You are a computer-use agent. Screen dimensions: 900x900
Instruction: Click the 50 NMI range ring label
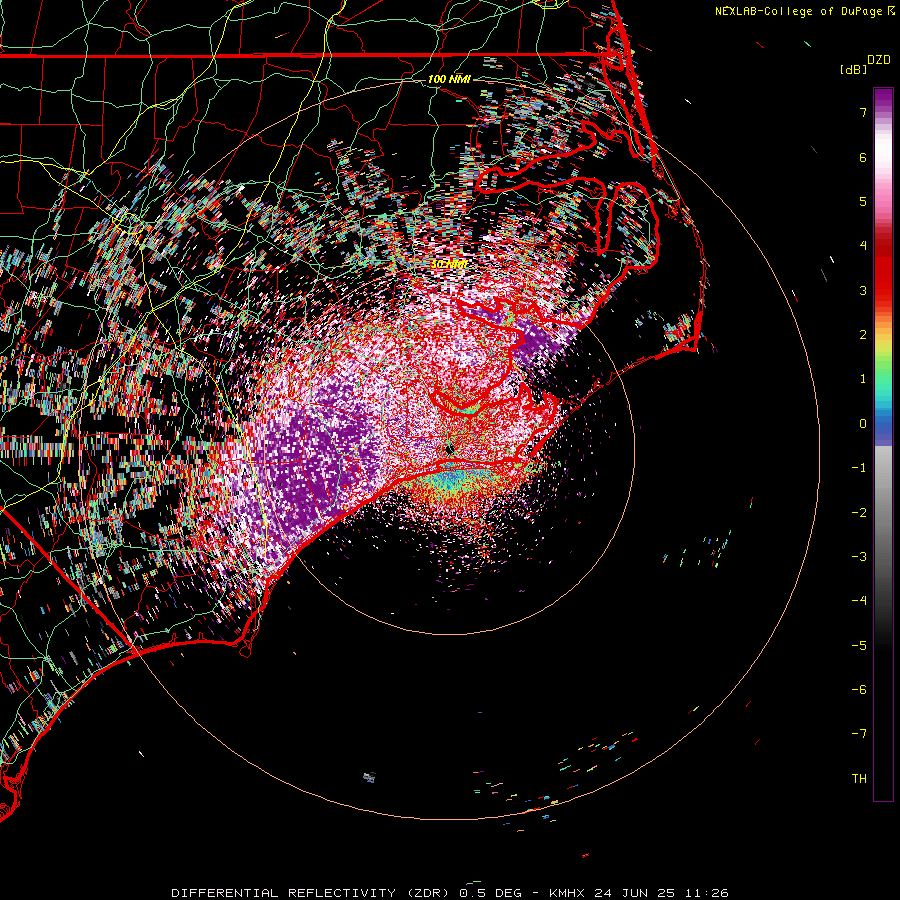[x=448, y=264]
